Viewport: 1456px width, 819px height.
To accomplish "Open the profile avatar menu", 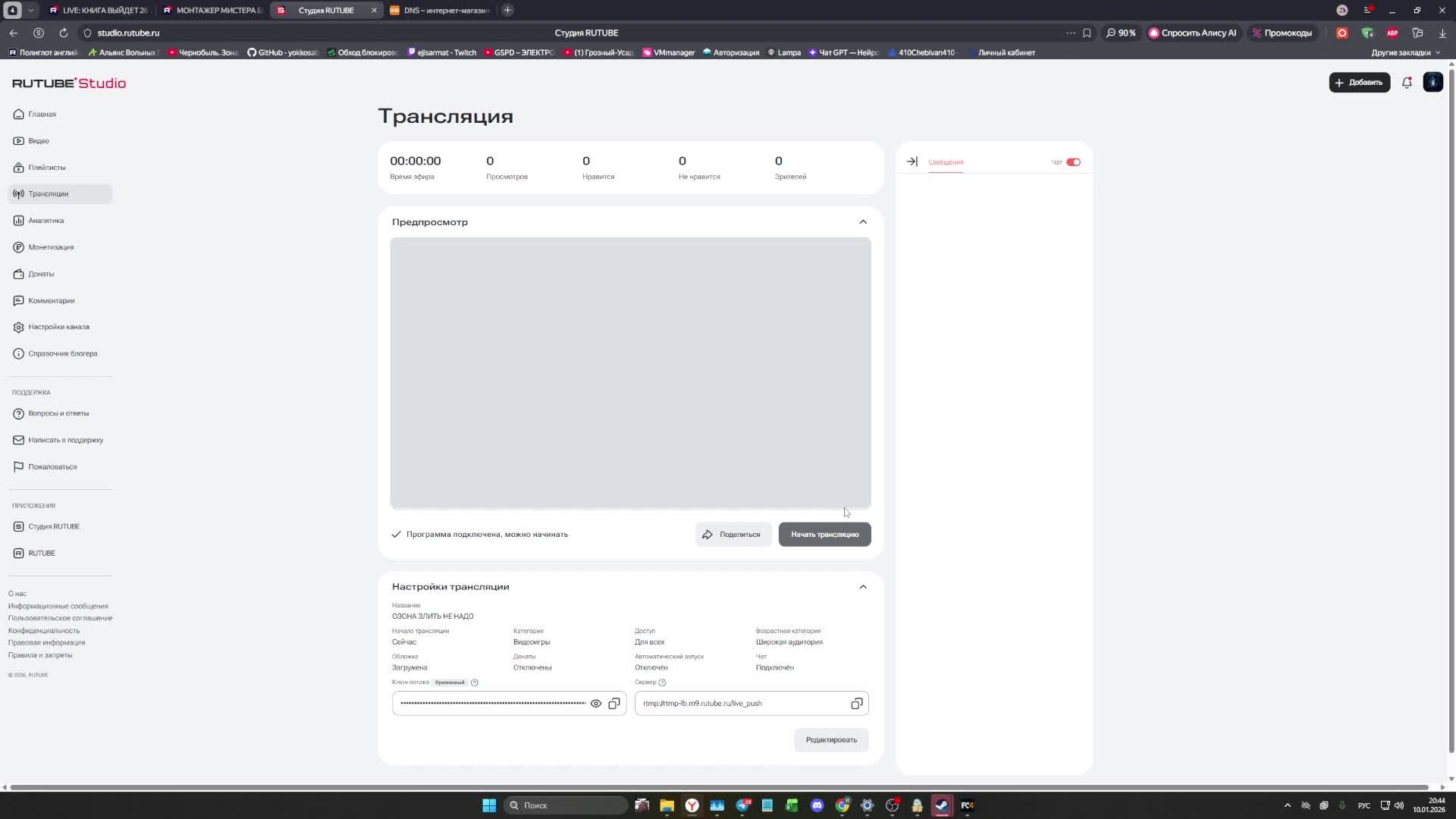I will (1432, 83).
